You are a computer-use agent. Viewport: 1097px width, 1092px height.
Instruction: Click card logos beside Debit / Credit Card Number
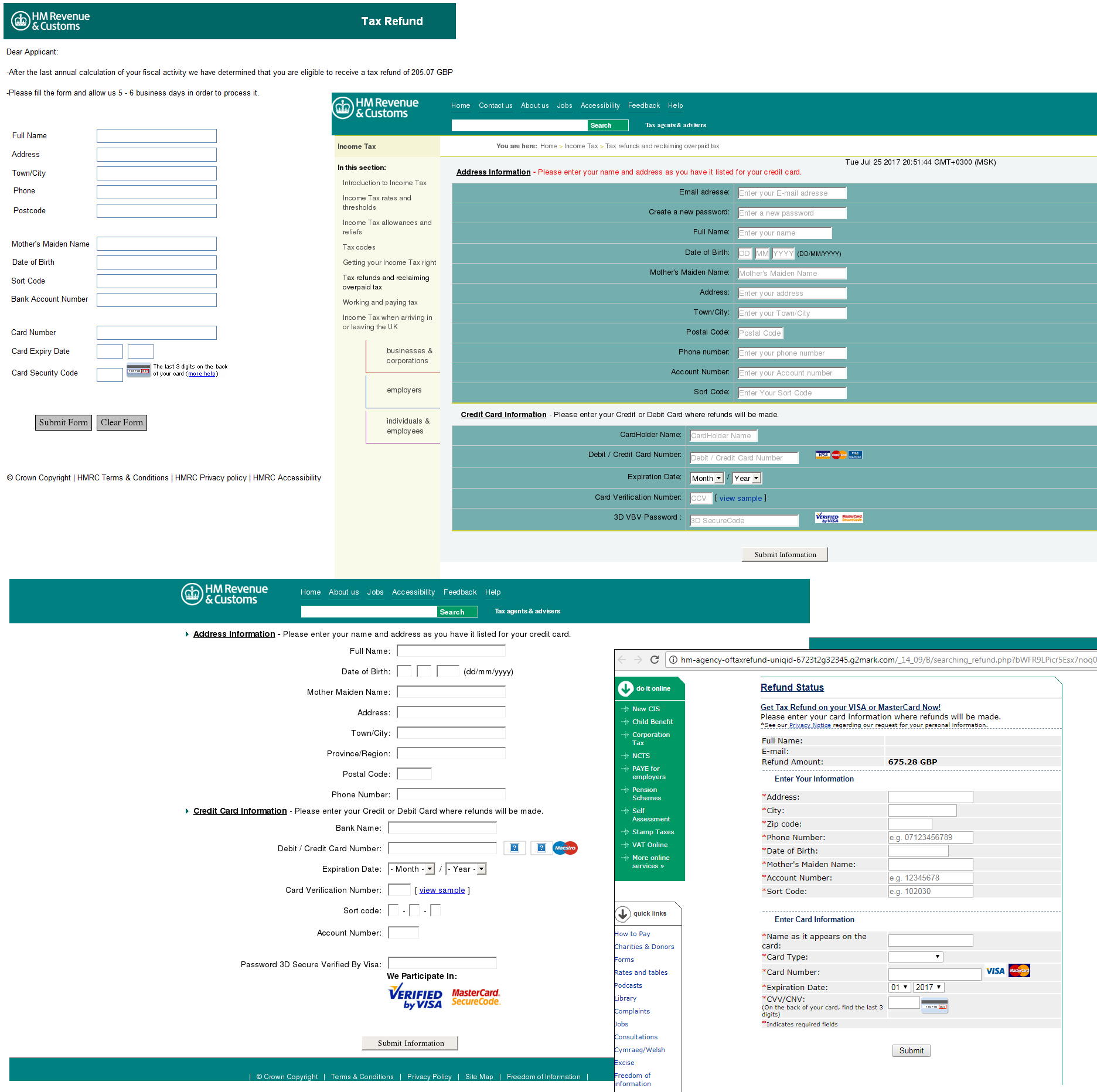tap(839, 455)
